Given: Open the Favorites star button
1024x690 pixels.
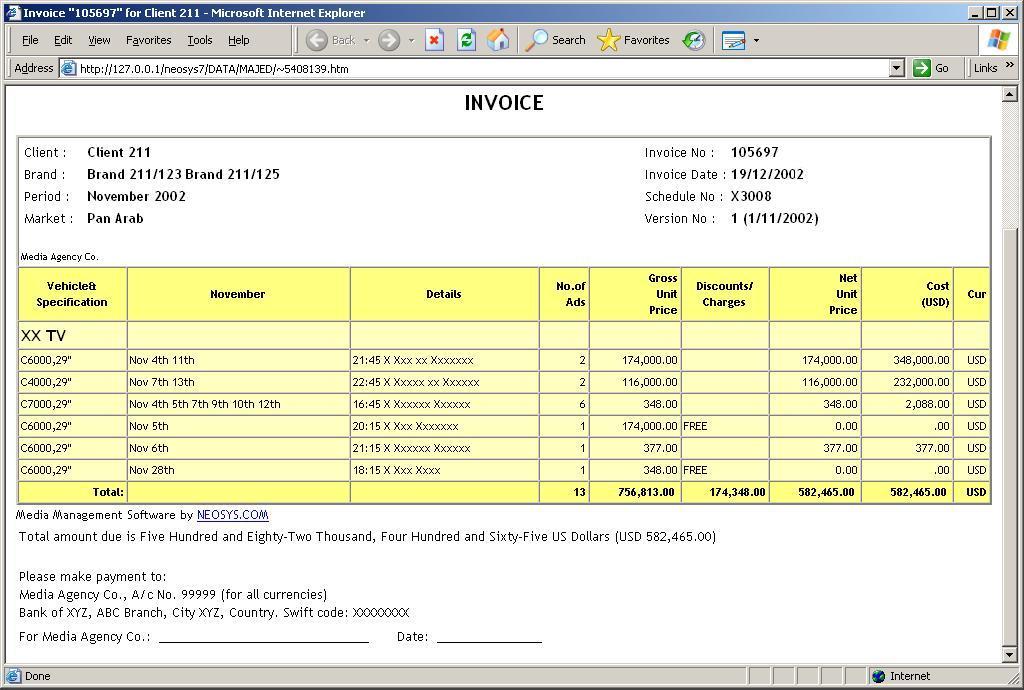Looking at the screenshot, I should click(633, 40).
